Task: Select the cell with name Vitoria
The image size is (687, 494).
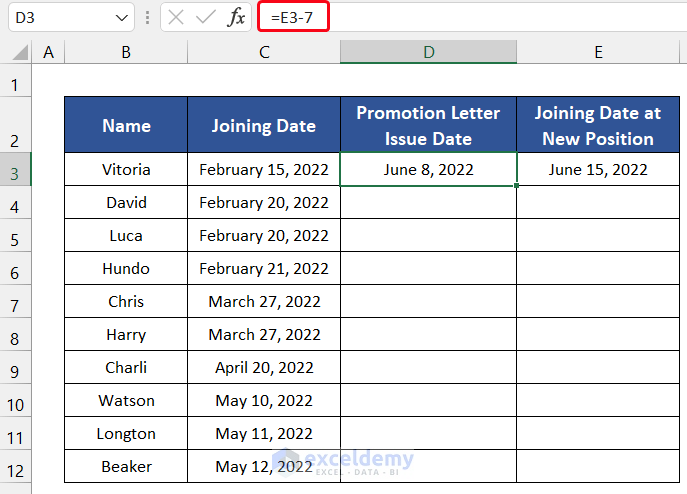Action: (126, 170)
